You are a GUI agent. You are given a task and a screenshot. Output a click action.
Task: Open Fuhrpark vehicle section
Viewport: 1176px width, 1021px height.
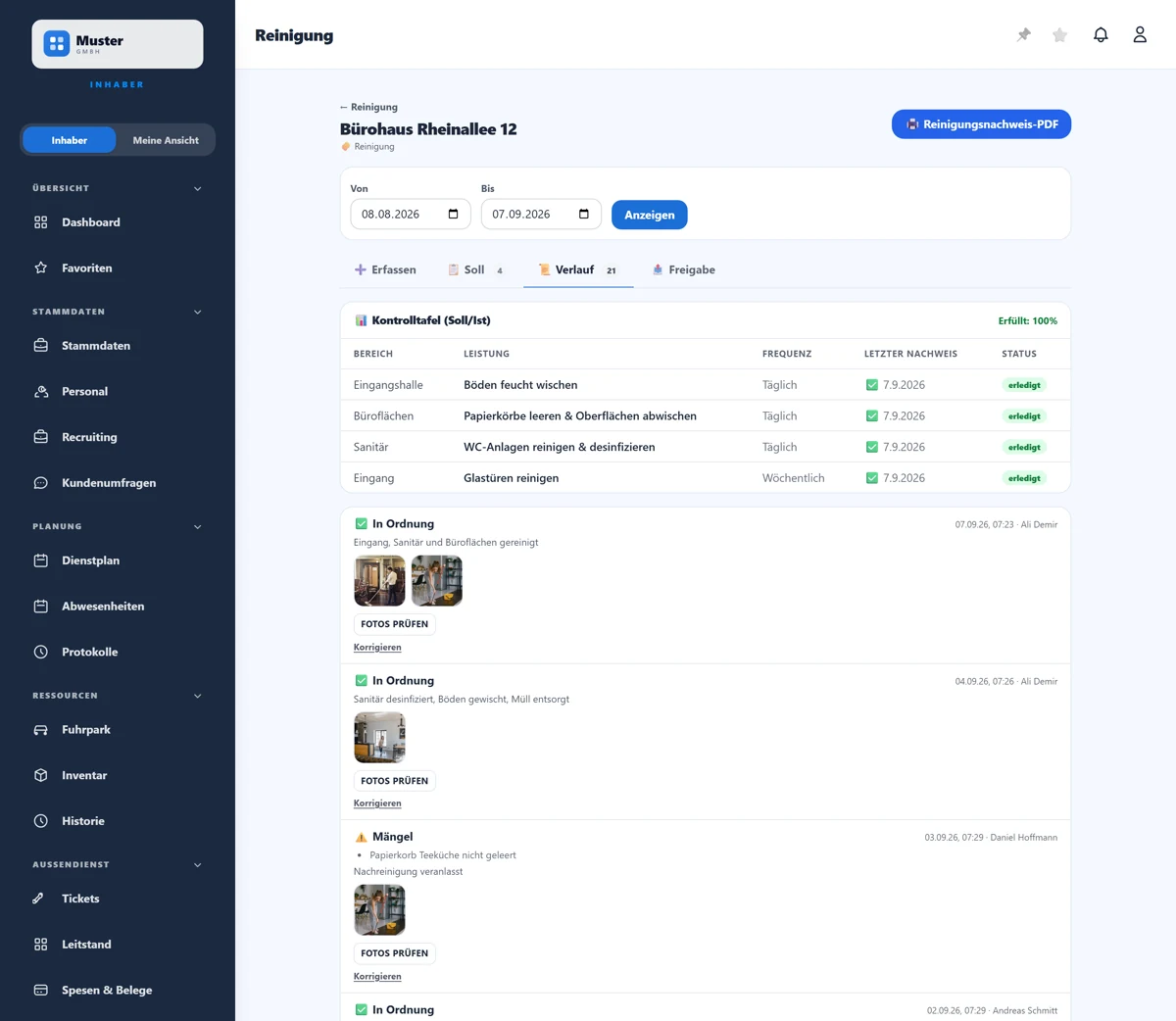point(118,730)
